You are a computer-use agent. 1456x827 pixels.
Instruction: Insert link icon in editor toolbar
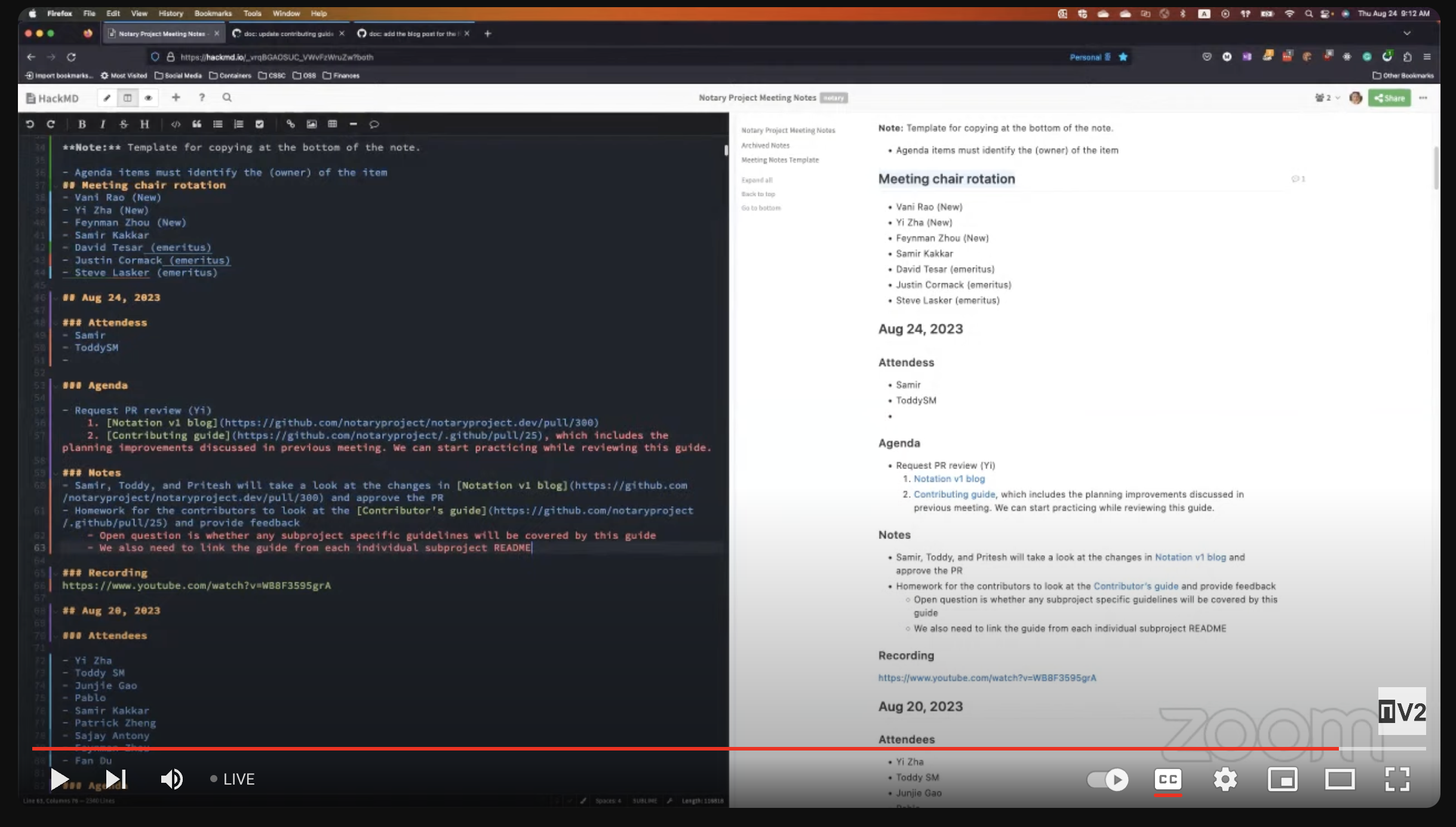[x=290, y=124]
